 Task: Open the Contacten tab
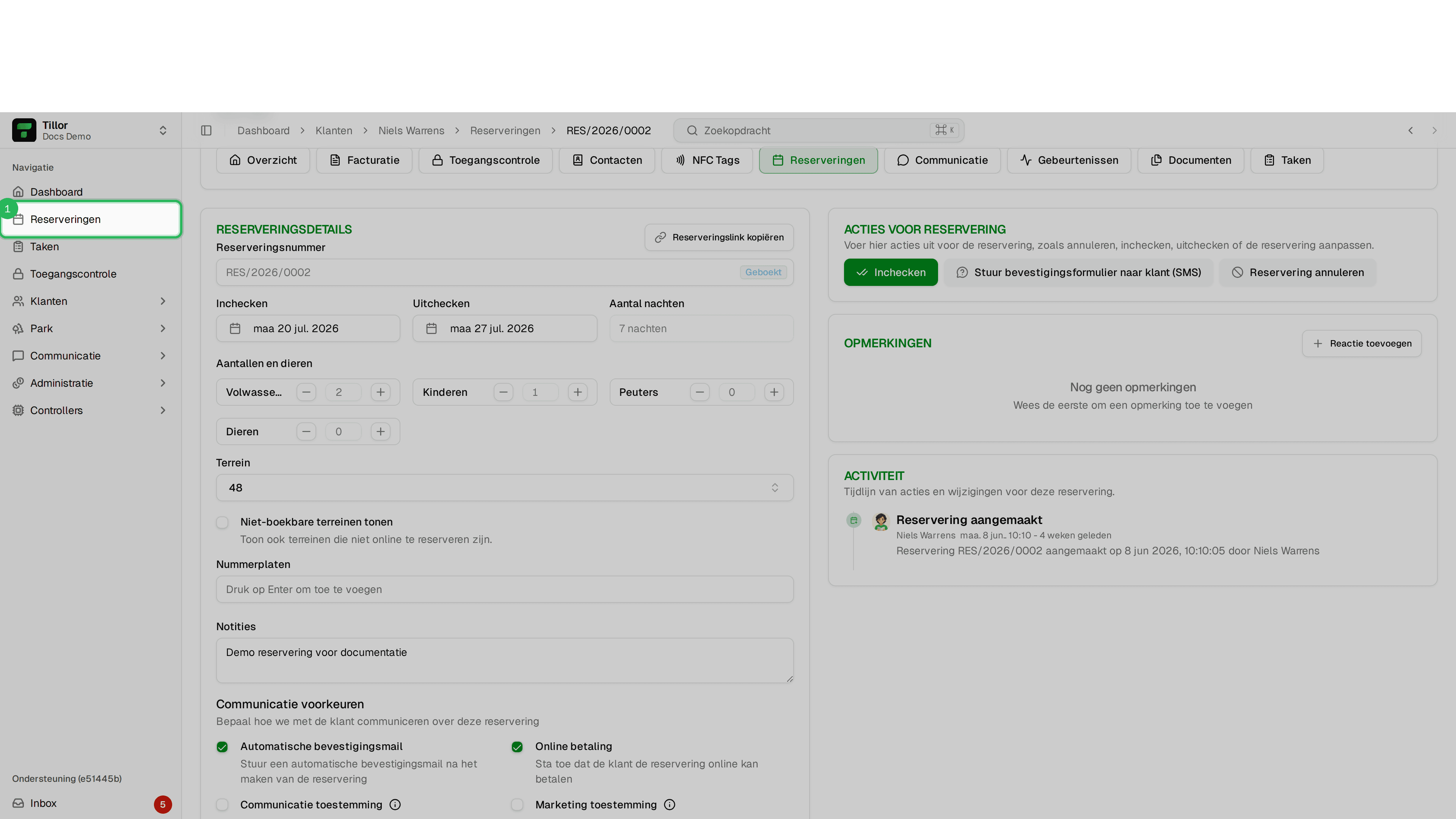coord(607,160)
